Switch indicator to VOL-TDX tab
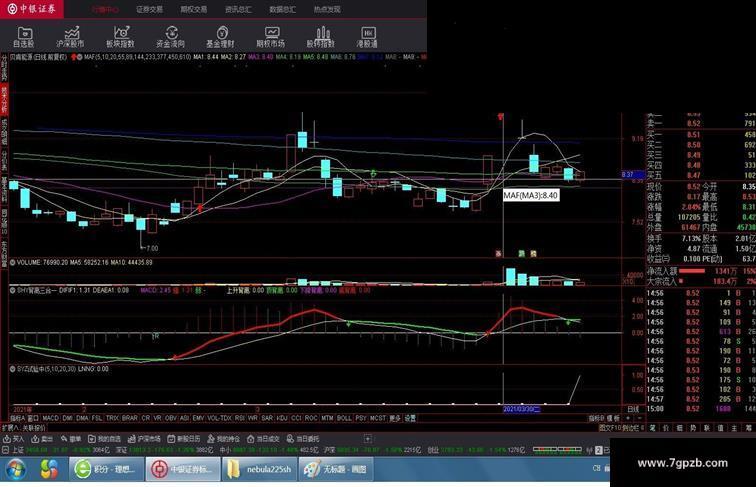756x487 pixels. pyautogui.click(x=219, y=418)
